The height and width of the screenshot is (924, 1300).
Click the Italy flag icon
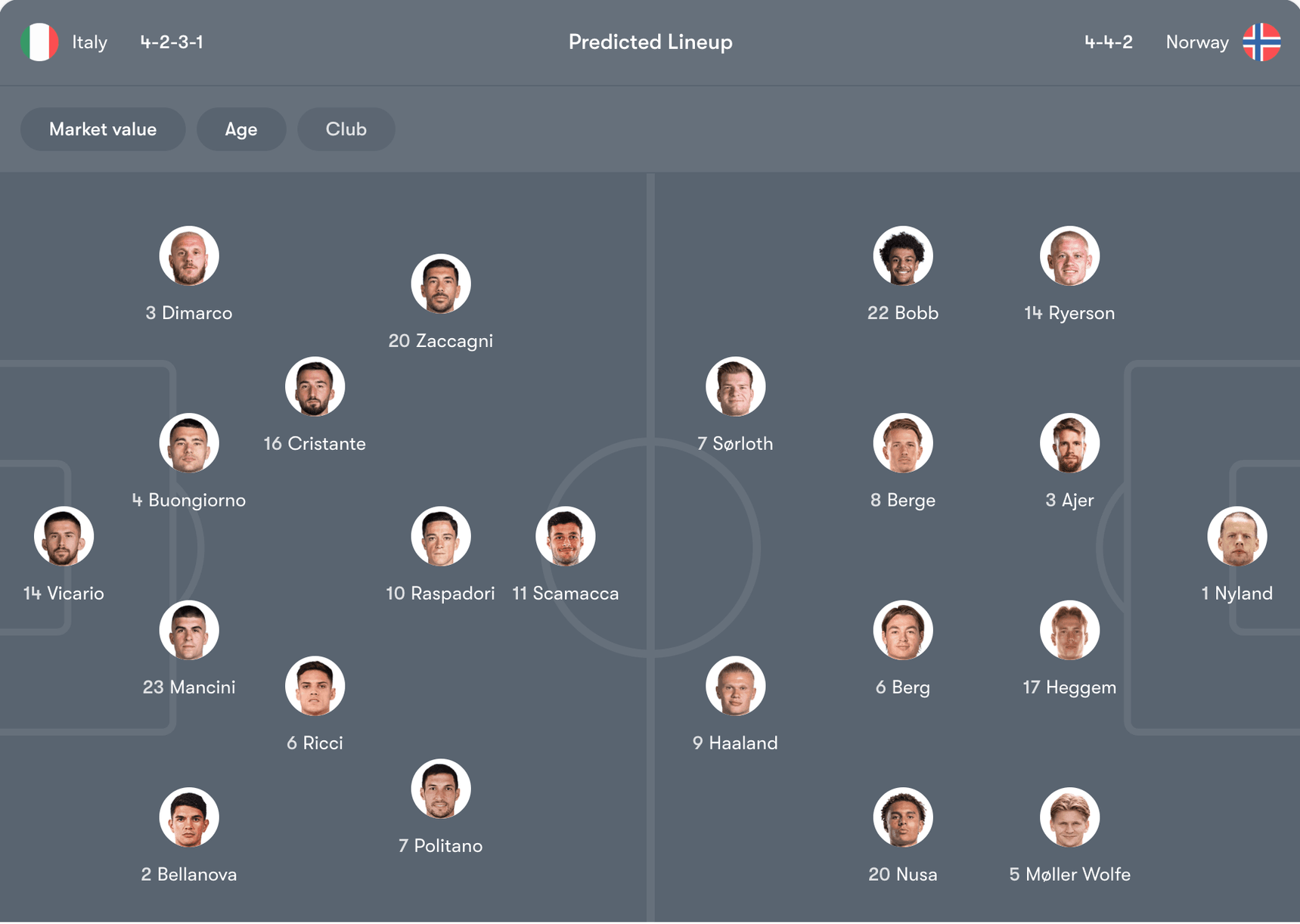point(39,42)
